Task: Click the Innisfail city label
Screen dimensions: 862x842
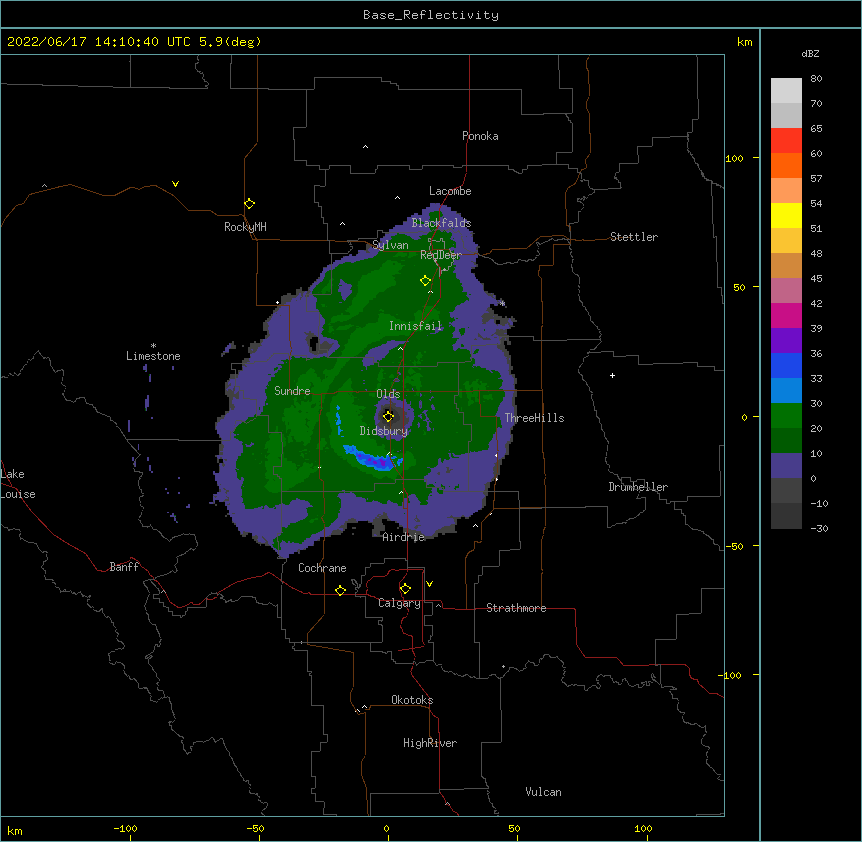Action: (x=415, y=326)
